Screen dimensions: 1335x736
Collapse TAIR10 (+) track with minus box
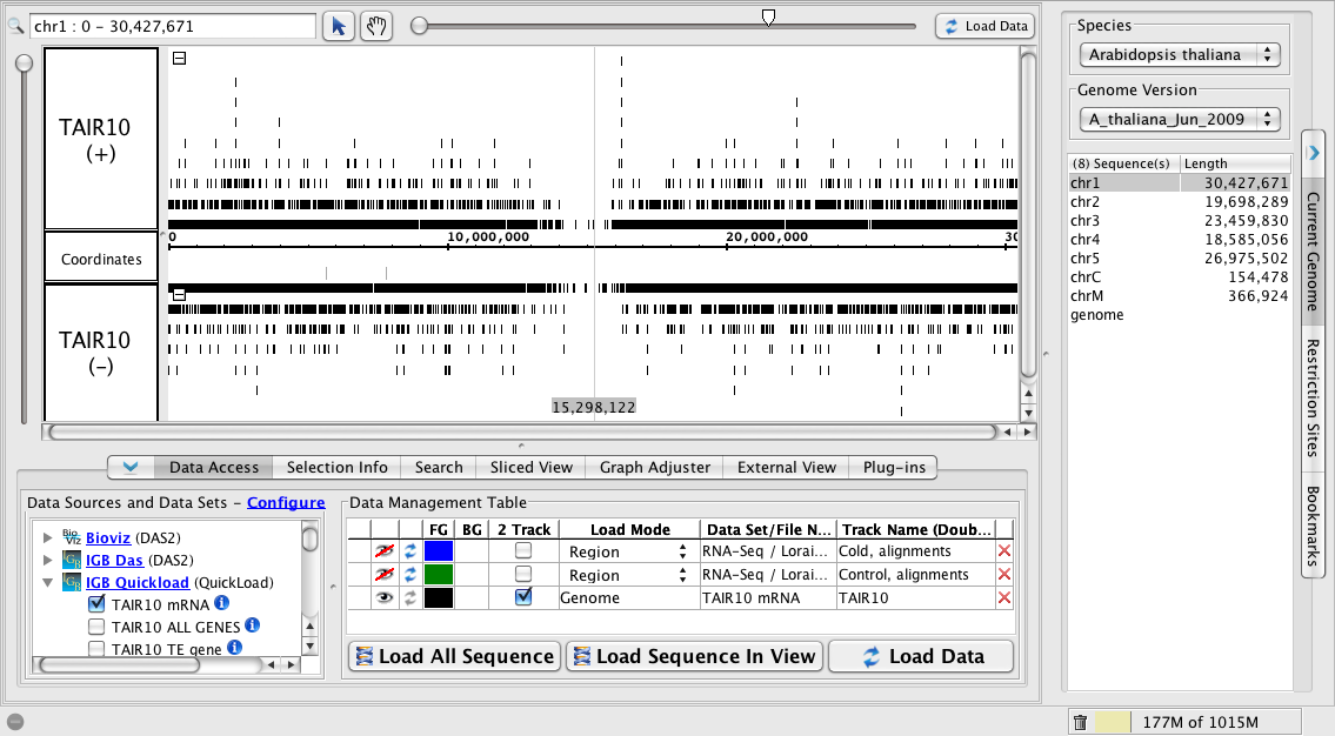click(179, 58)
